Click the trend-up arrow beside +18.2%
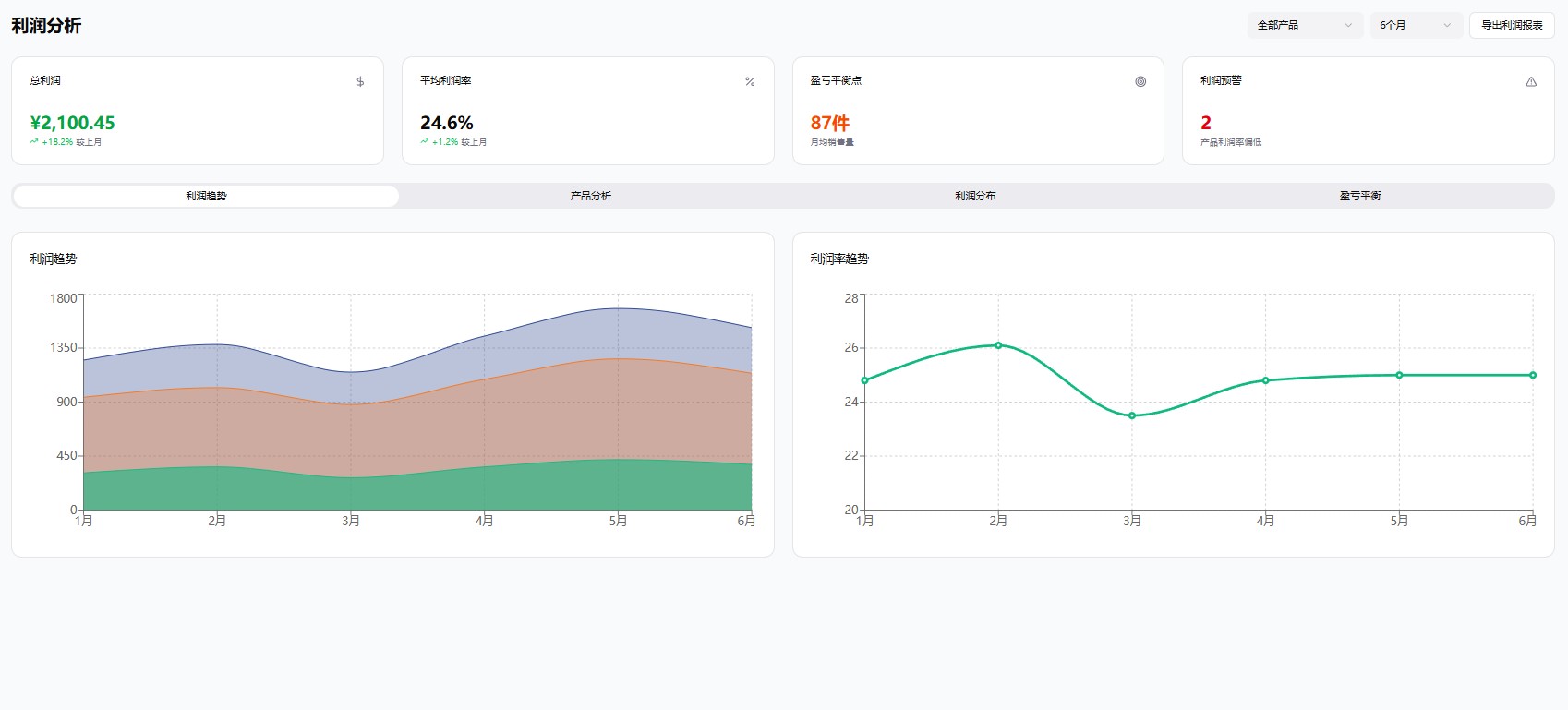 (x=34, y=142)
